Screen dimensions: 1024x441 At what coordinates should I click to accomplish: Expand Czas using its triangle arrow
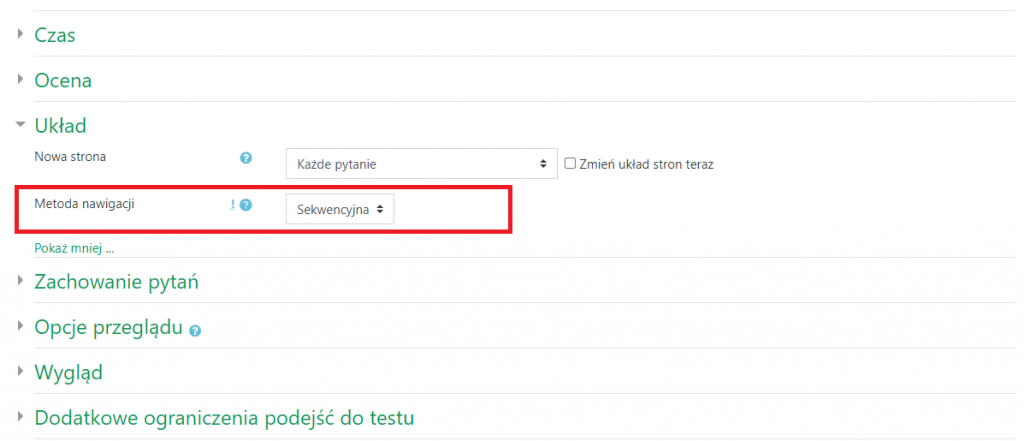21,33
